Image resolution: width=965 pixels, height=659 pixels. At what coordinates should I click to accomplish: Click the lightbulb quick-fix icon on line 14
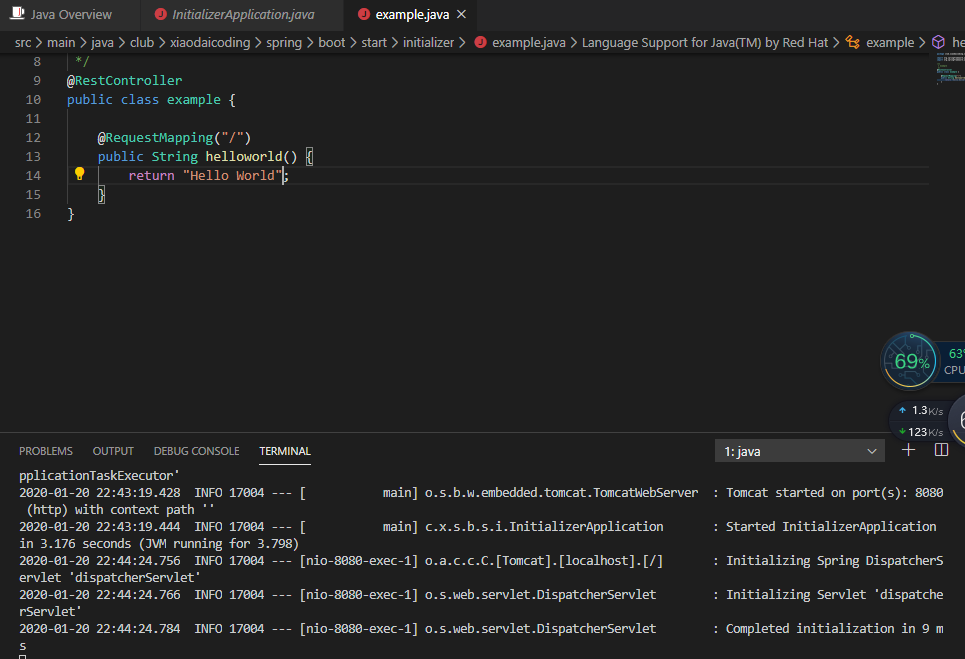80,174
